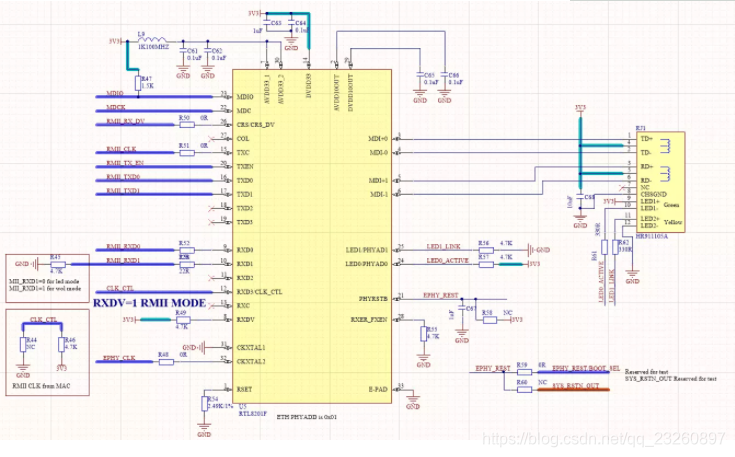
Task: Click the R50 0R resistor
Action: point(187,125)
